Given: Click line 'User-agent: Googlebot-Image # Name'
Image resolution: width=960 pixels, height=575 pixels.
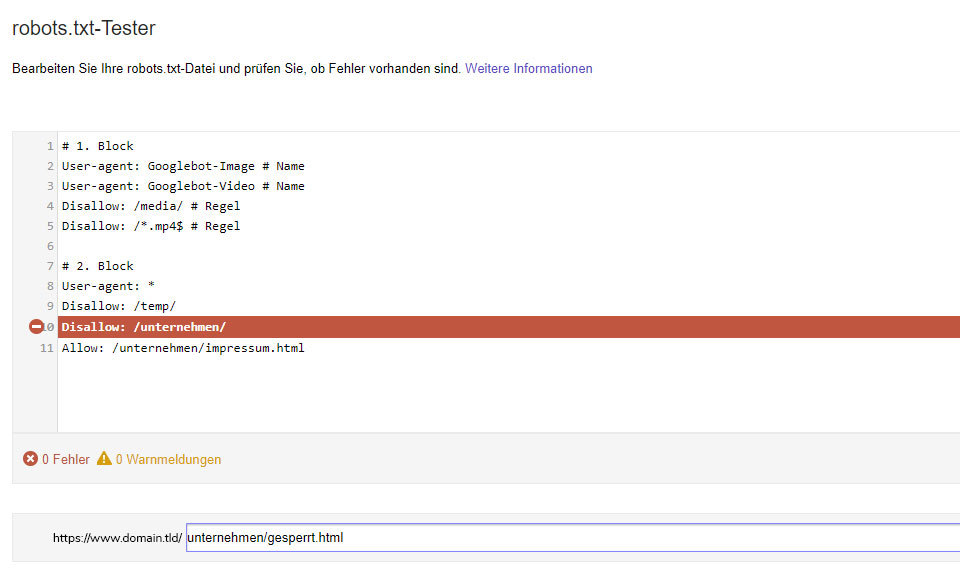Looking at the screenshot, I should pos(183,166).
